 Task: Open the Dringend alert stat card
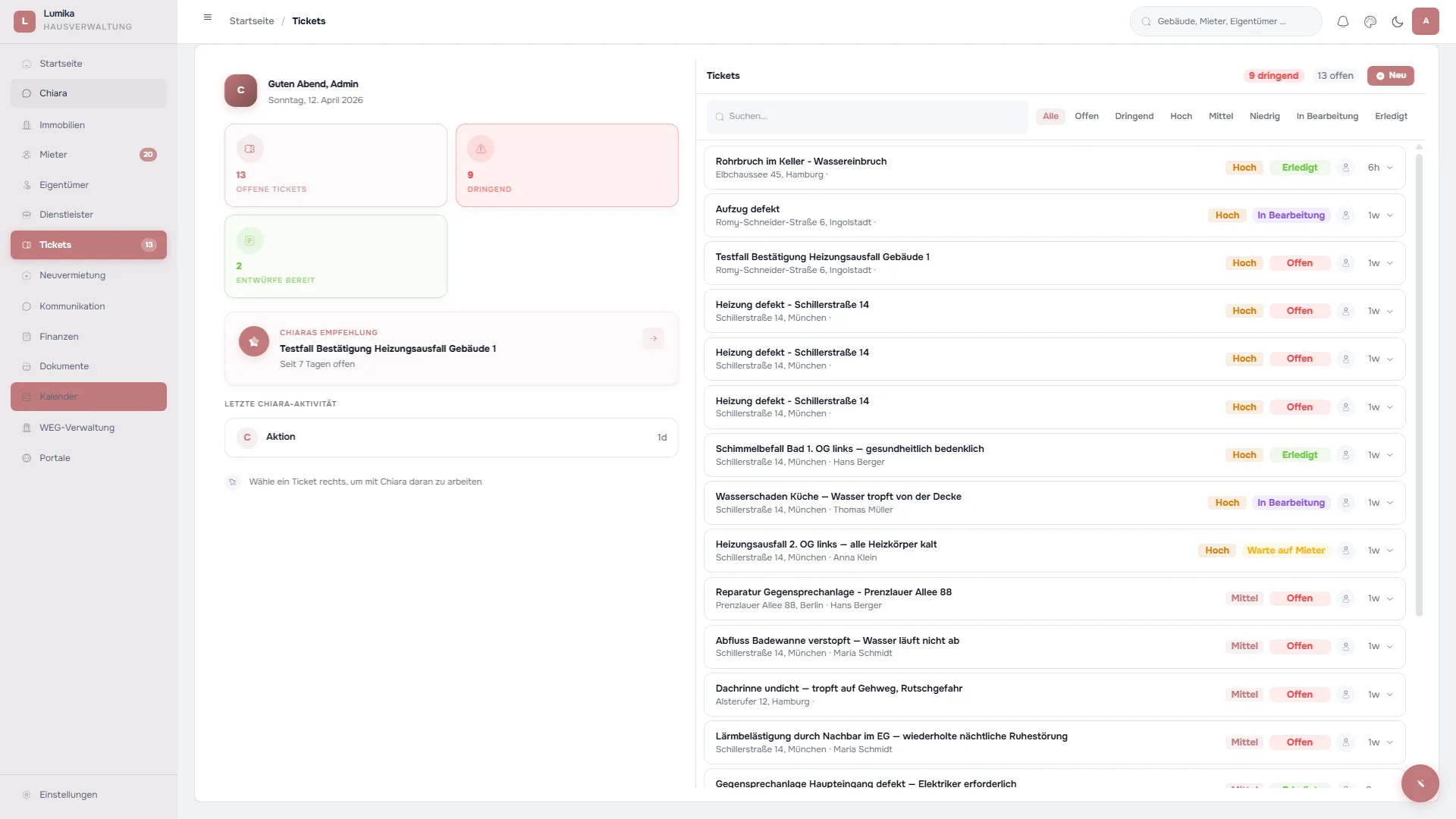coord(566,165)
